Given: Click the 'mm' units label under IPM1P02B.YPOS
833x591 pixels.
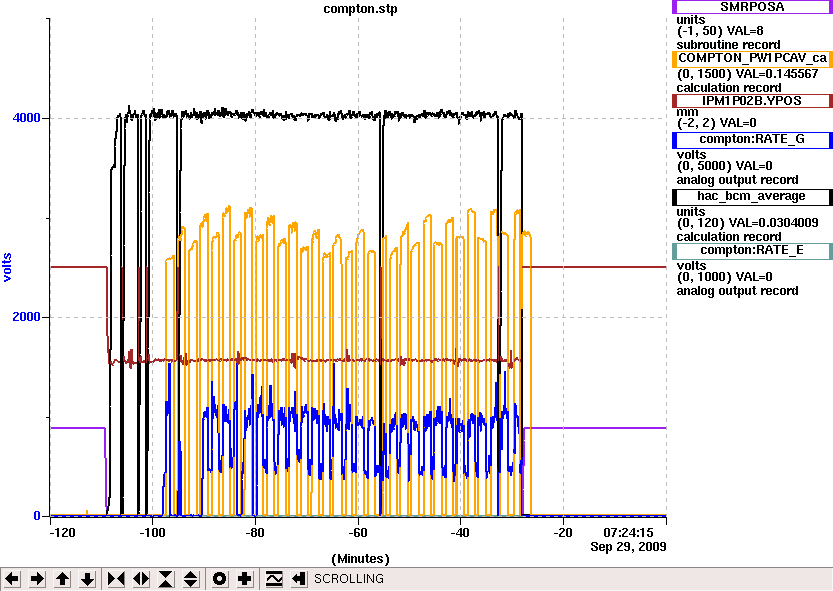Looking at the screenshot, I should coord(687,112).
